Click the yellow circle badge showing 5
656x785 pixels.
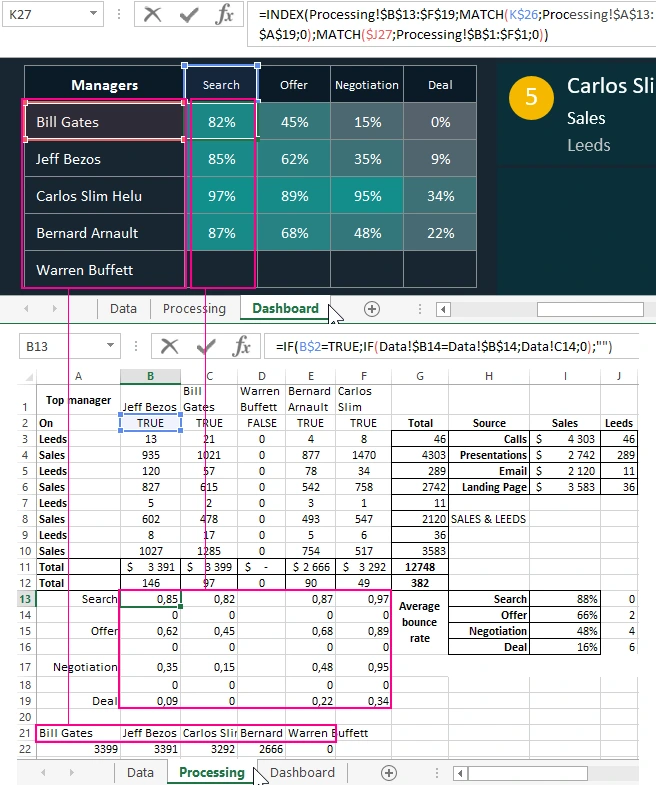pyautogui.click(x=531, y=97)
